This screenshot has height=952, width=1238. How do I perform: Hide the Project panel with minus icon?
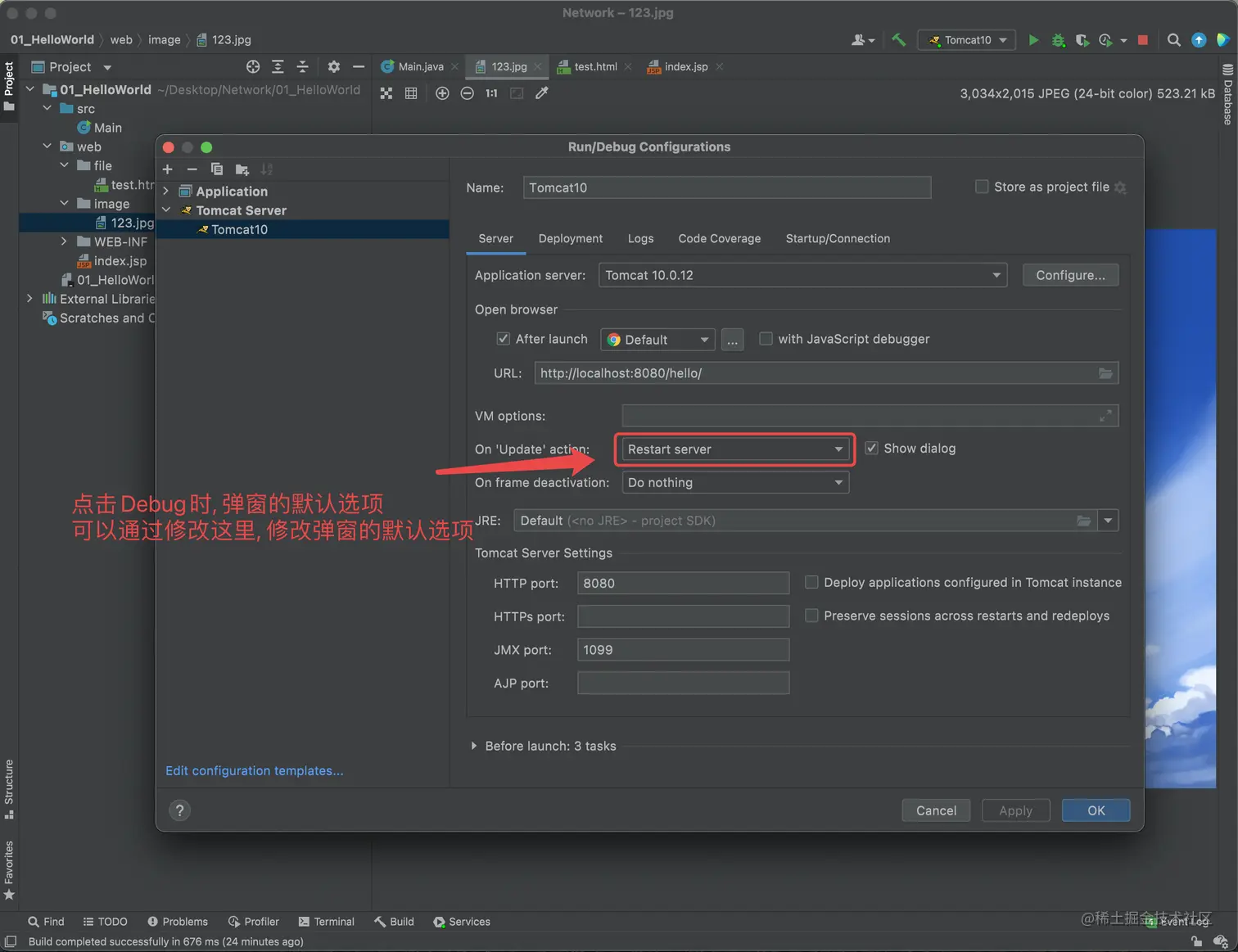358,67
